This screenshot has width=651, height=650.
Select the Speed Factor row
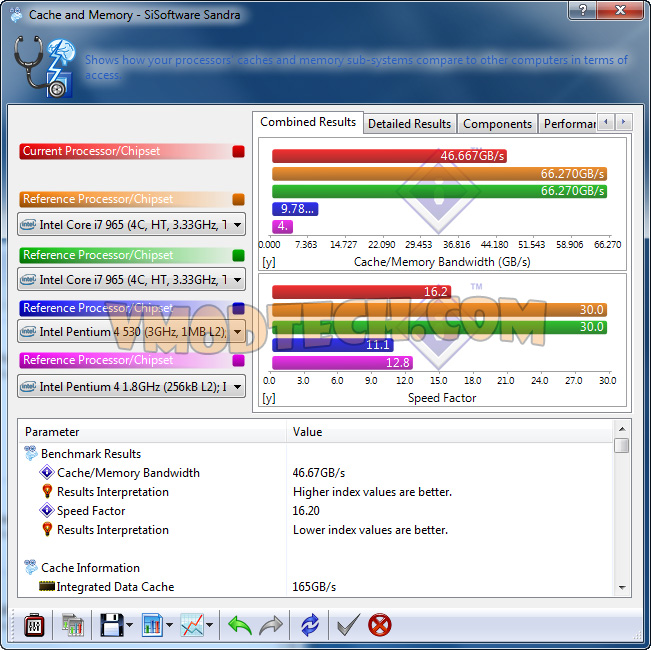[316, 510]
